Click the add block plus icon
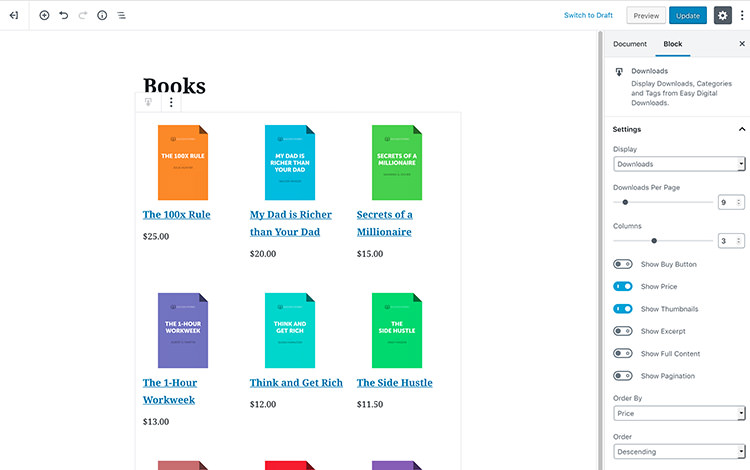This screenshot has width=750, height=470. pyautogui.click(x=44, y=16)
